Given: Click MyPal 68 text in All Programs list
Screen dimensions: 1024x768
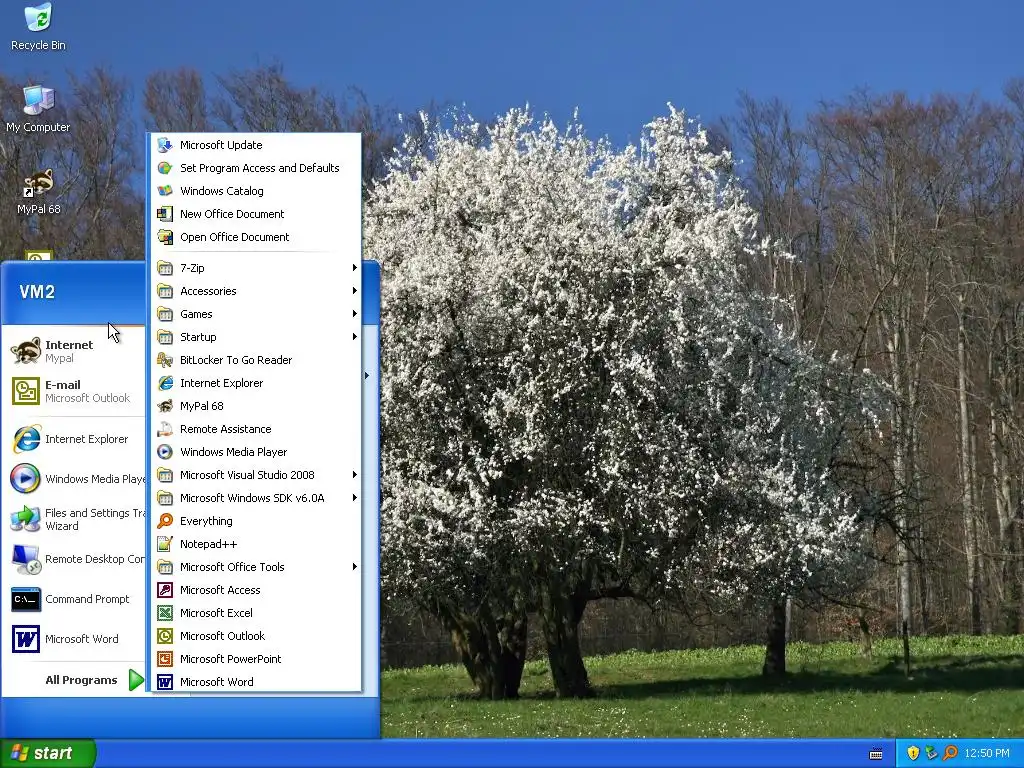Looking at the screenshot, I should click(x=202, y=406).
